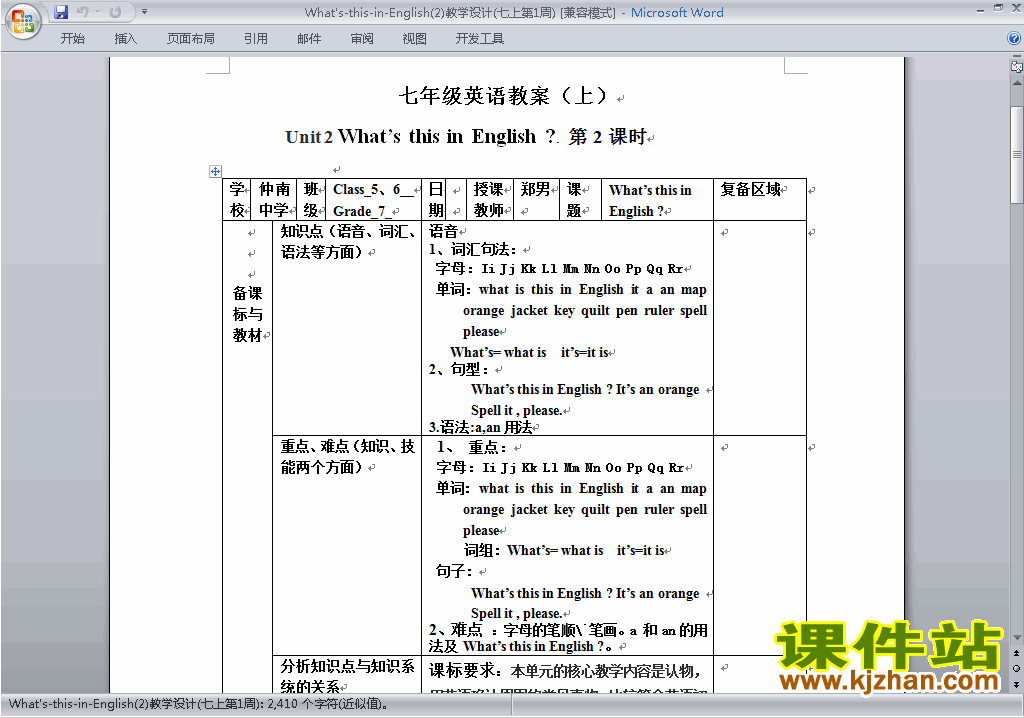Click the '分析知识点与知识系统的关系' cell

pos(347,676)
